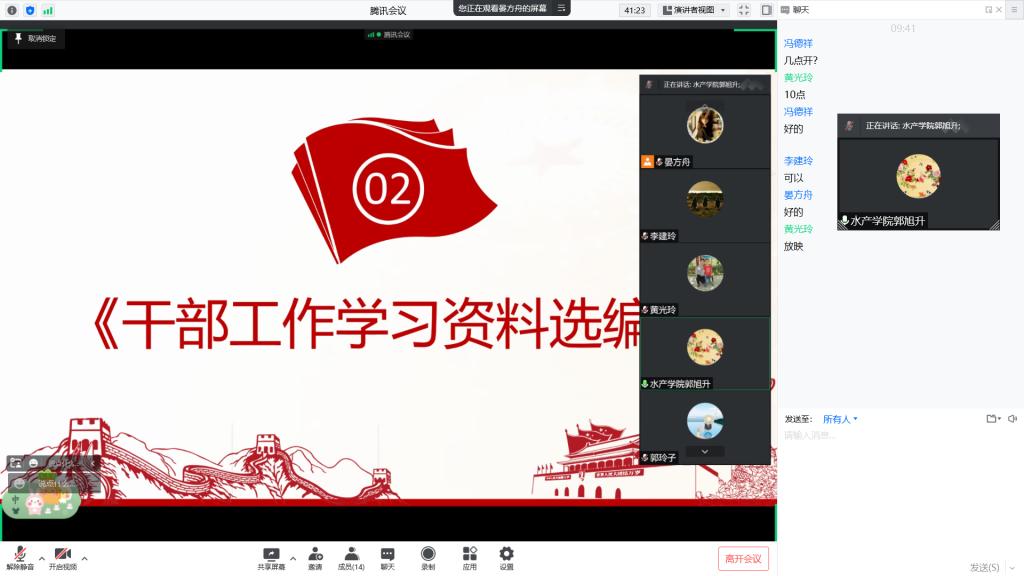Open the Share Screen (共享屏幕) tool

tap(271, 557)
